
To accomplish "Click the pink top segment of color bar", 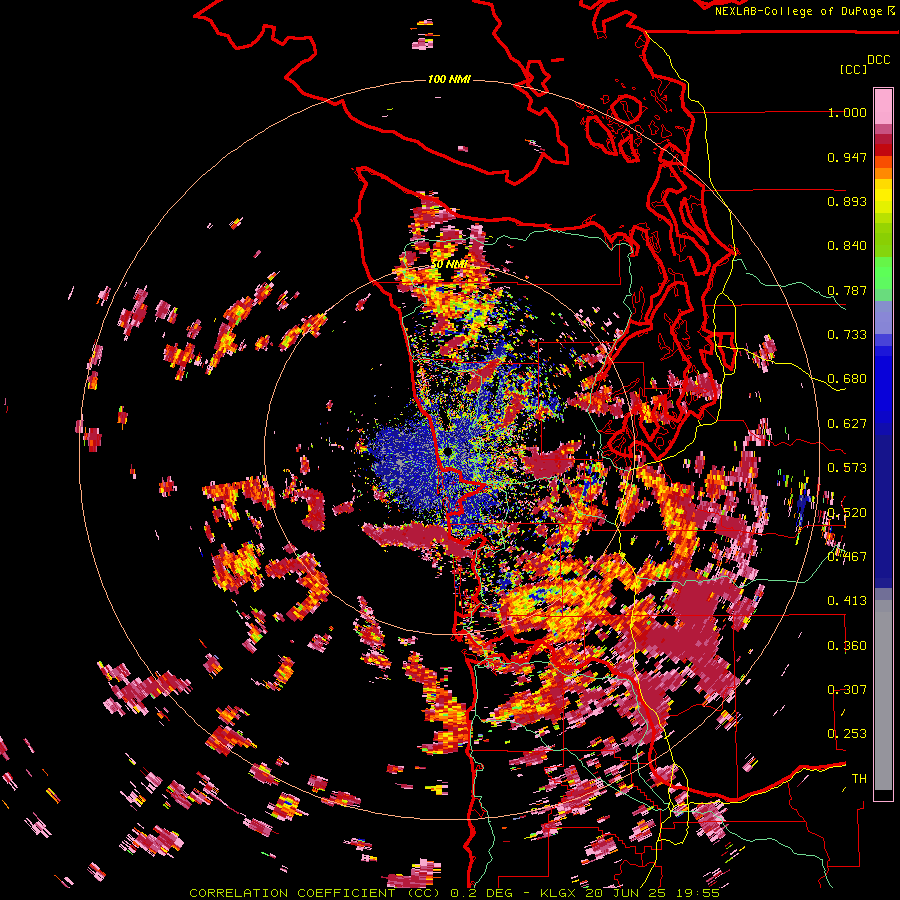I will [883, 106].
